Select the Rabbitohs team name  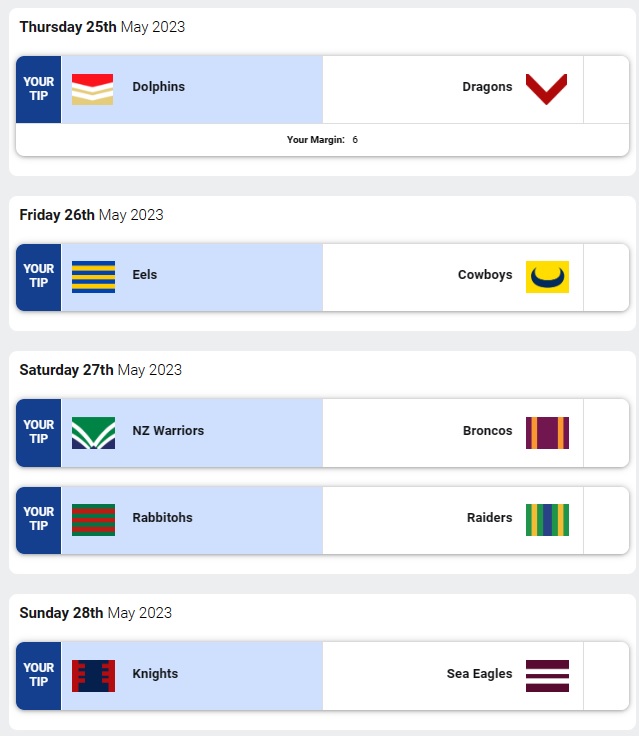(x=162, y=518)
